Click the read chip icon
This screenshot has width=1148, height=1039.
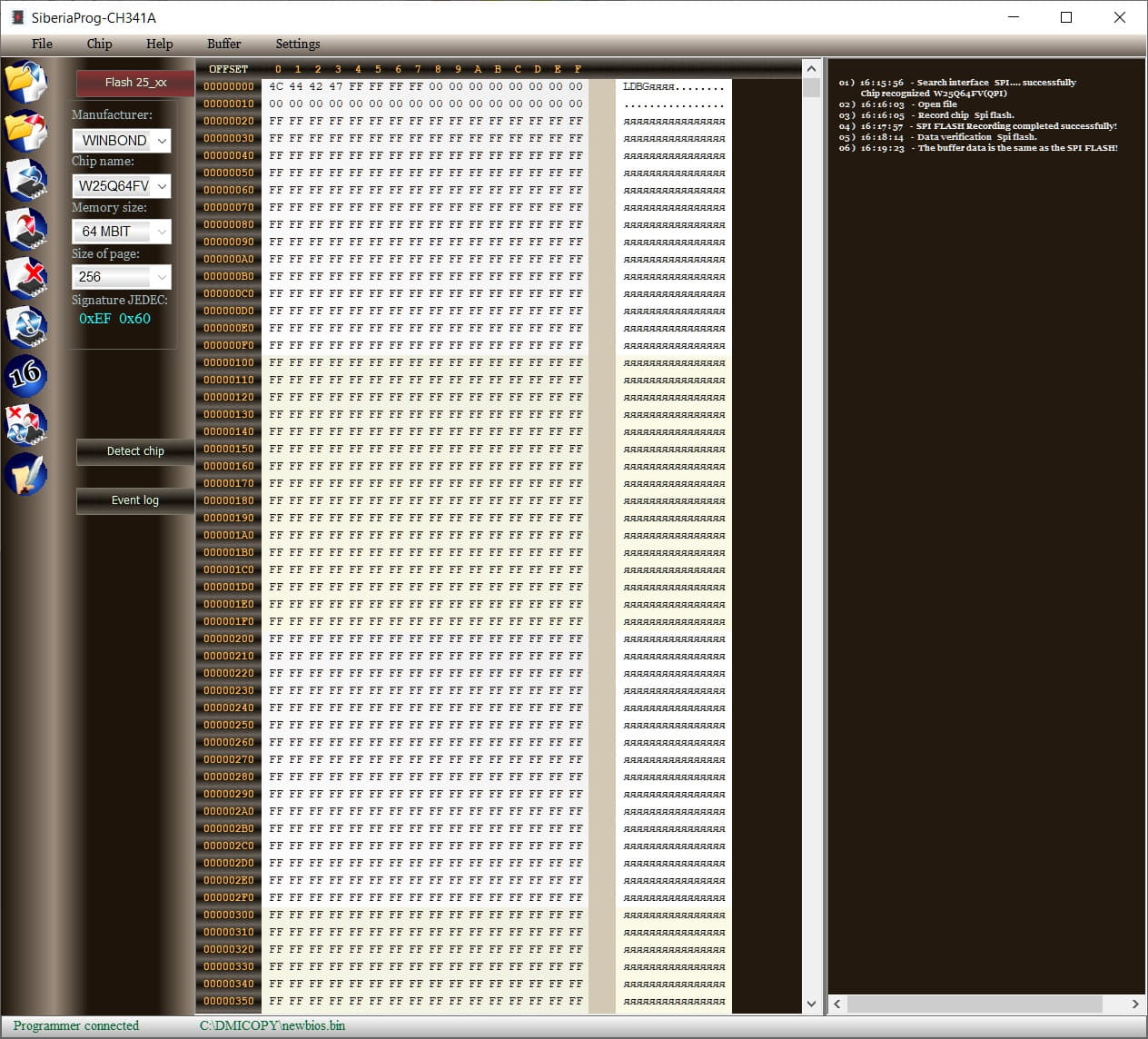coord(25,179)
